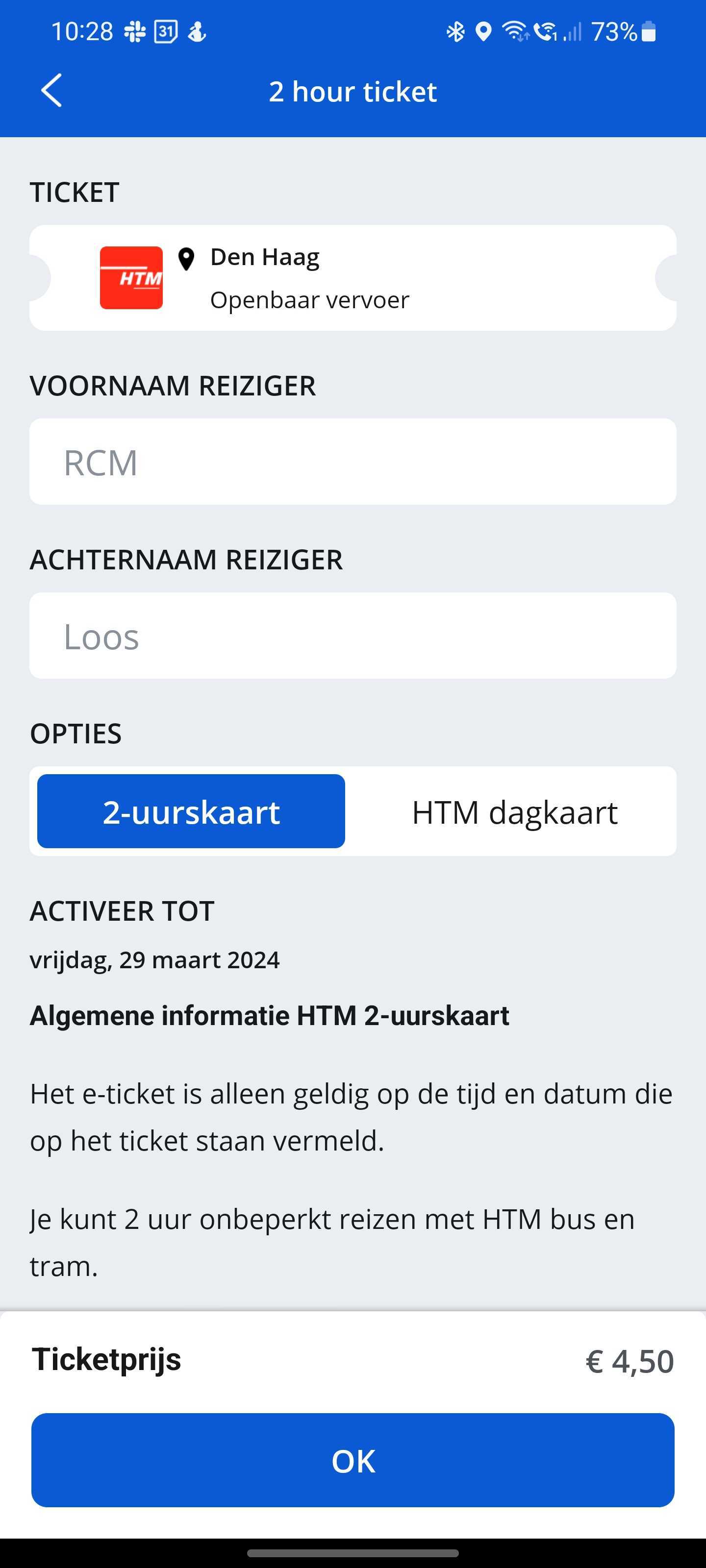Select the 2-uurskaart option

(191, 811)
